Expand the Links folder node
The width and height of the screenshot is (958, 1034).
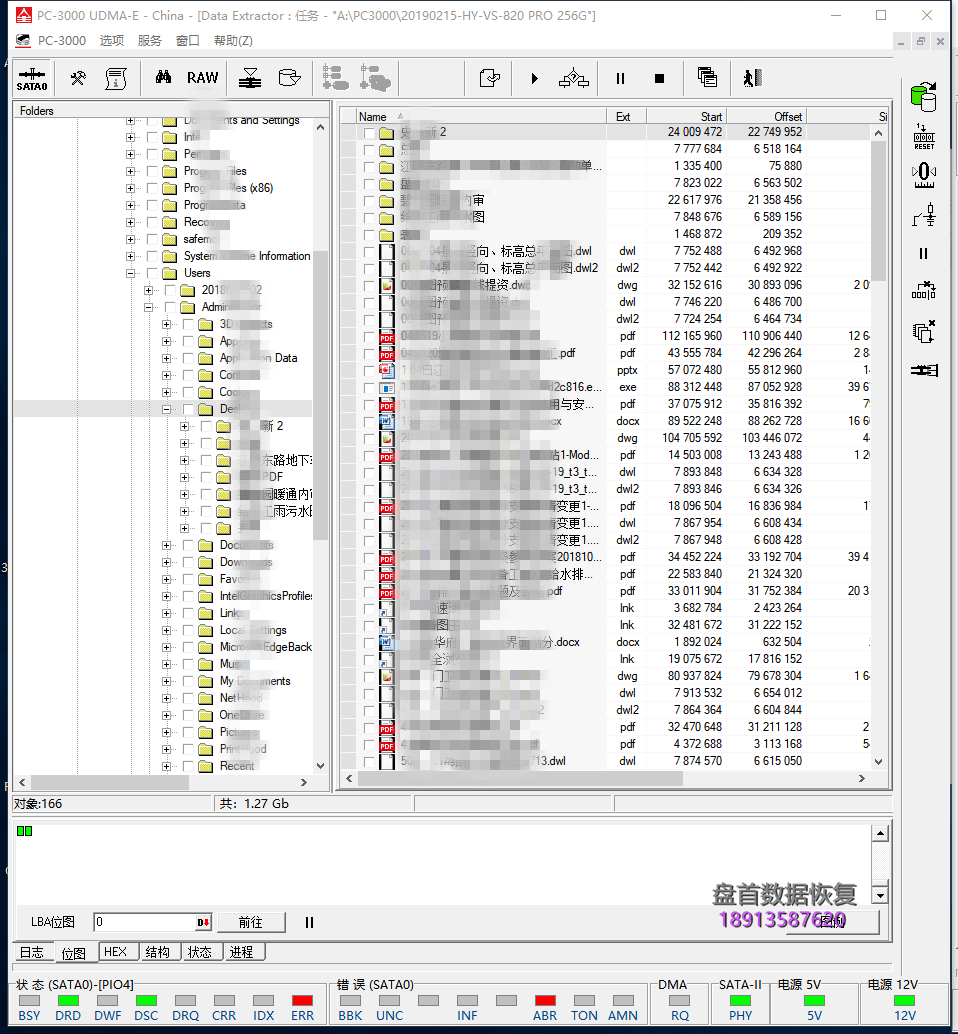pyautogui.click(x=166, y=613)
